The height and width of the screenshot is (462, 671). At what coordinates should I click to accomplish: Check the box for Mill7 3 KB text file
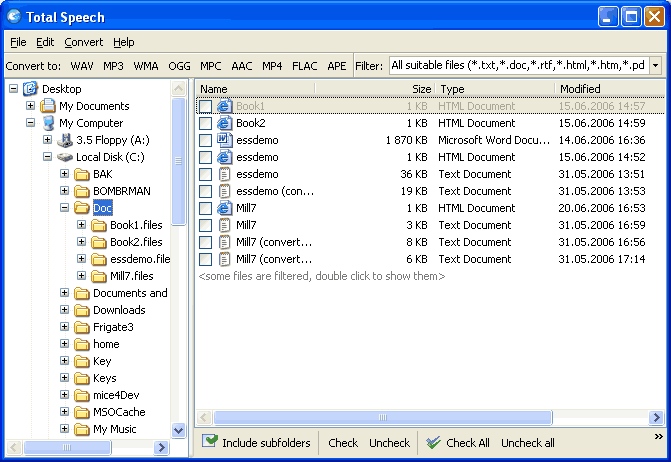tap(205, 225)
